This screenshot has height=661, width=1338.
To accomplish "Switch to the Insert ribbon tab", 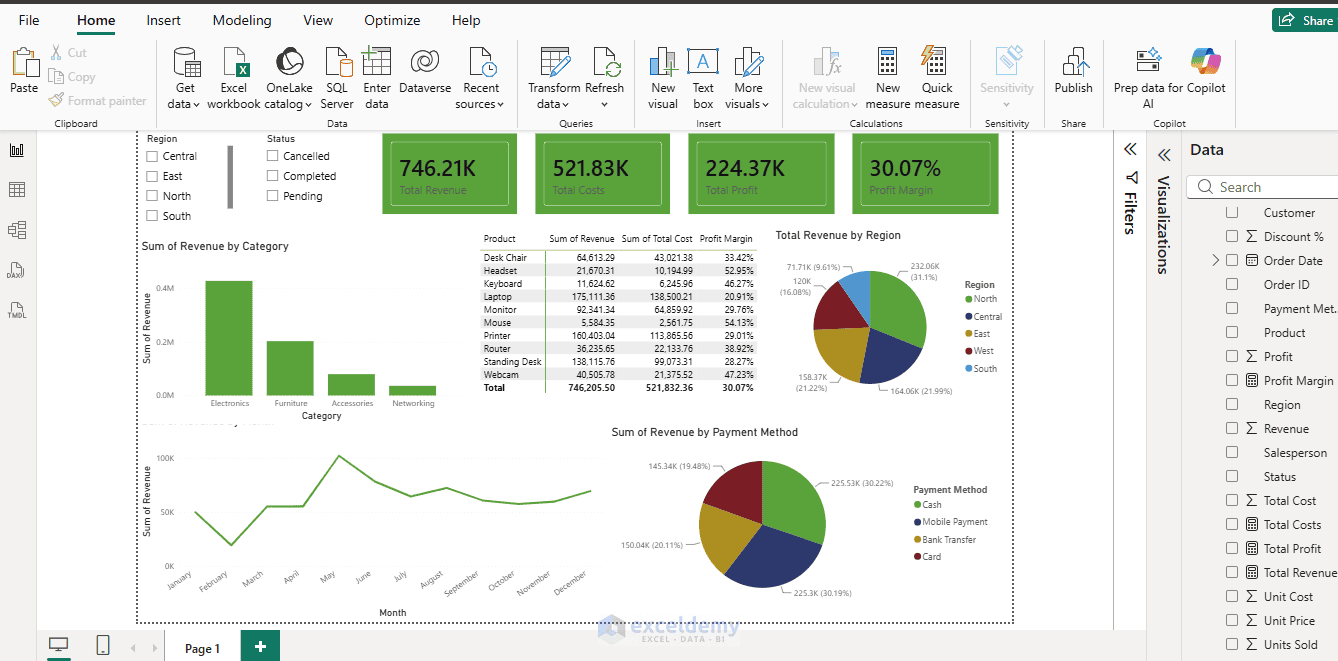I will 164,20.
